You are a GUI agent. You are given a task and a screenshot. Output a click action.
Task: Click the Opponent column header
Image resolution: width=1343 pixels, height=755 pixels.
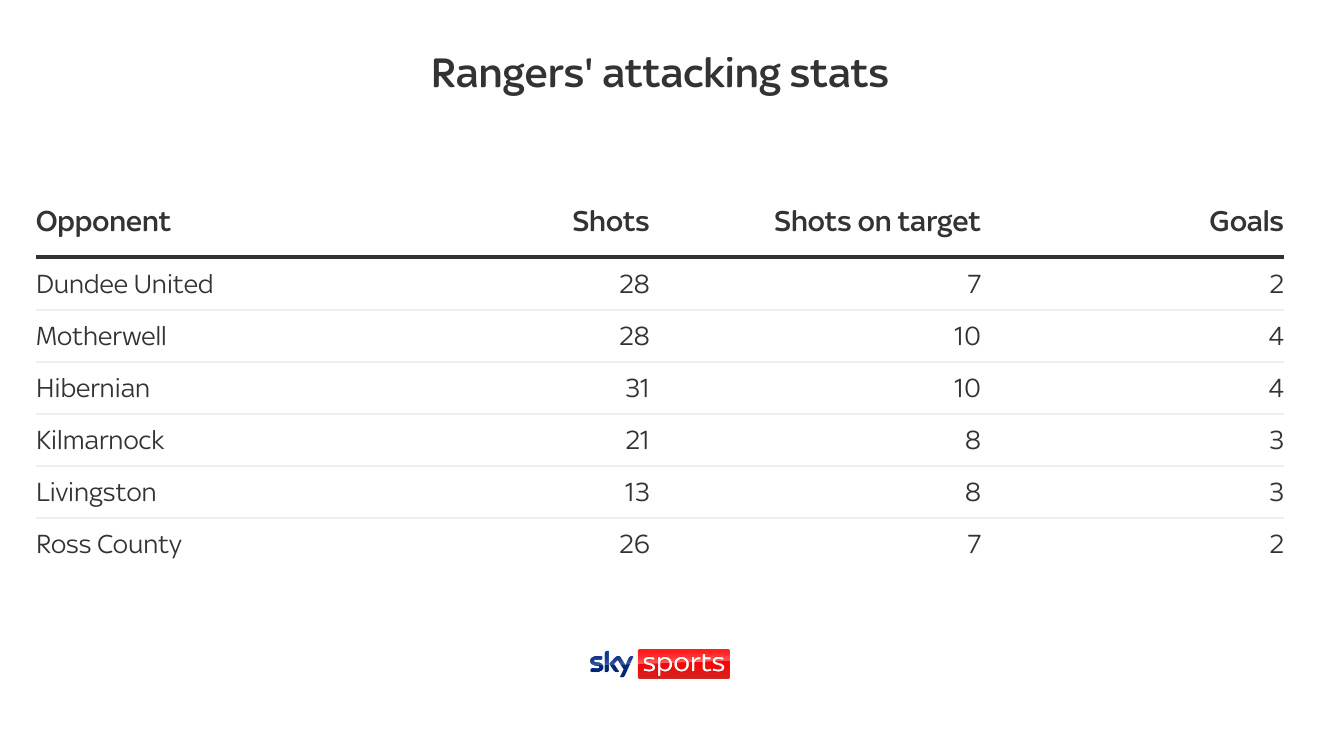tap(103, 221)
